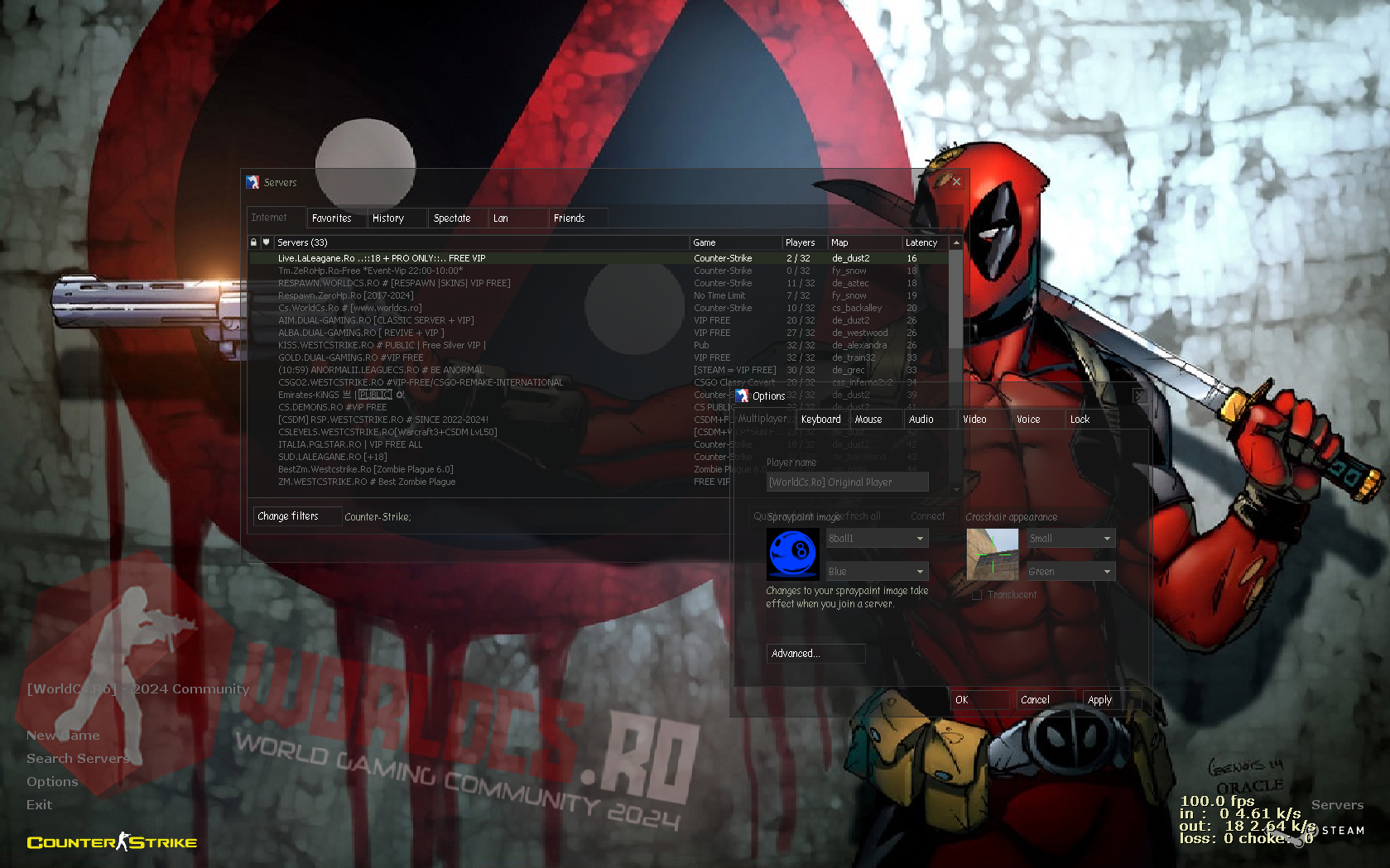Open the 8ball1 spraypaint image dropdown

(877, 538)
